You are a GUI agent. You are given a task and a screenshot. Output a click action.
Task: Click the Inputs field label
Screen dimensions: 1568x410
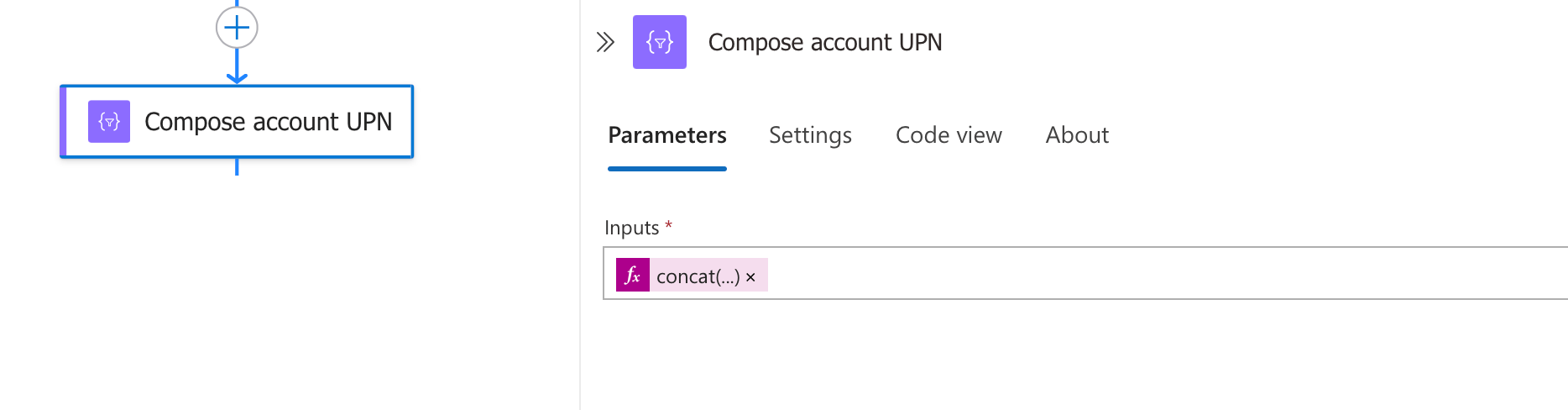[631, 228]
